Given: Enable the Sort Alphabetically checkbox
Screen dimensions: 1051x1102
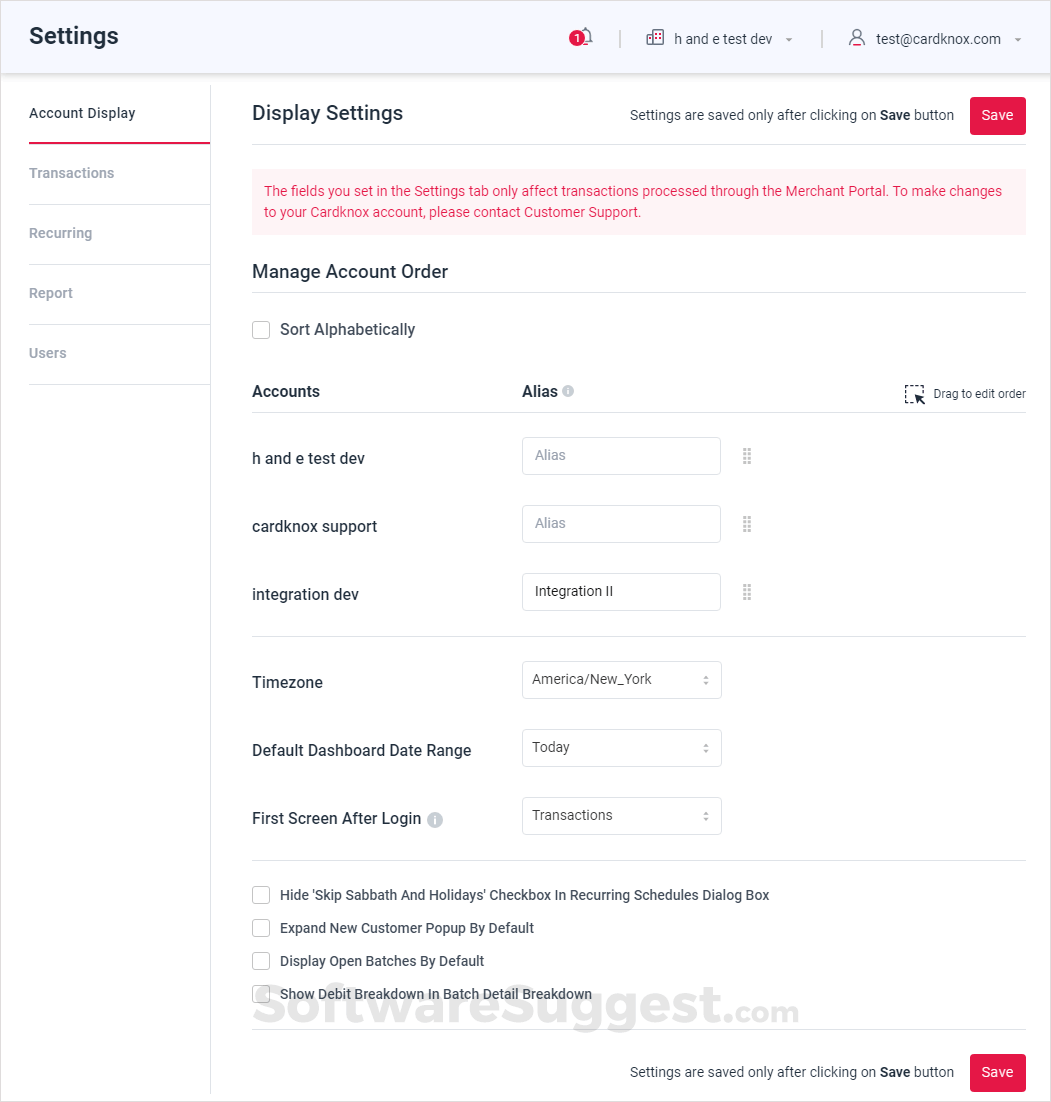Looking at the screenshot, I should (x=261, y=330).
